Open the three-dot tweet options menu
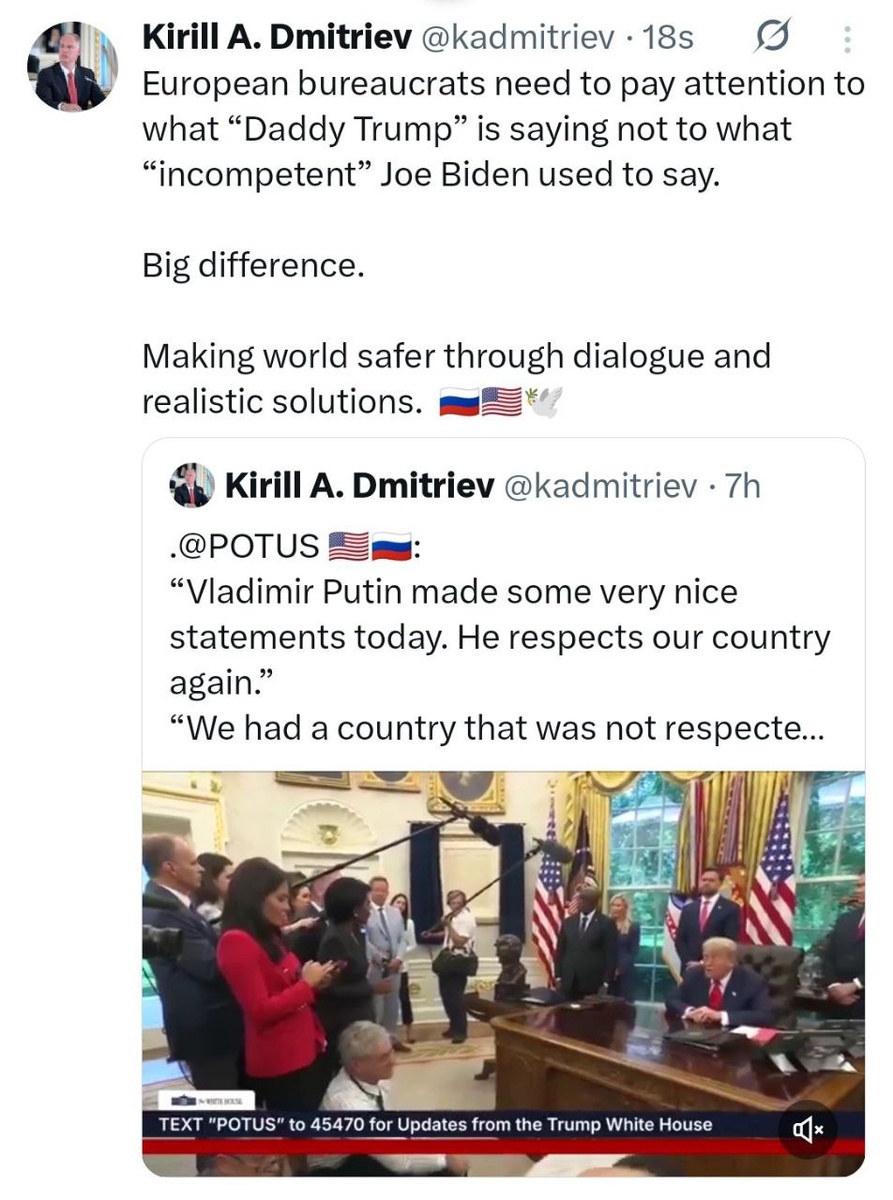The image size is (893, 1200). (847, 39)
